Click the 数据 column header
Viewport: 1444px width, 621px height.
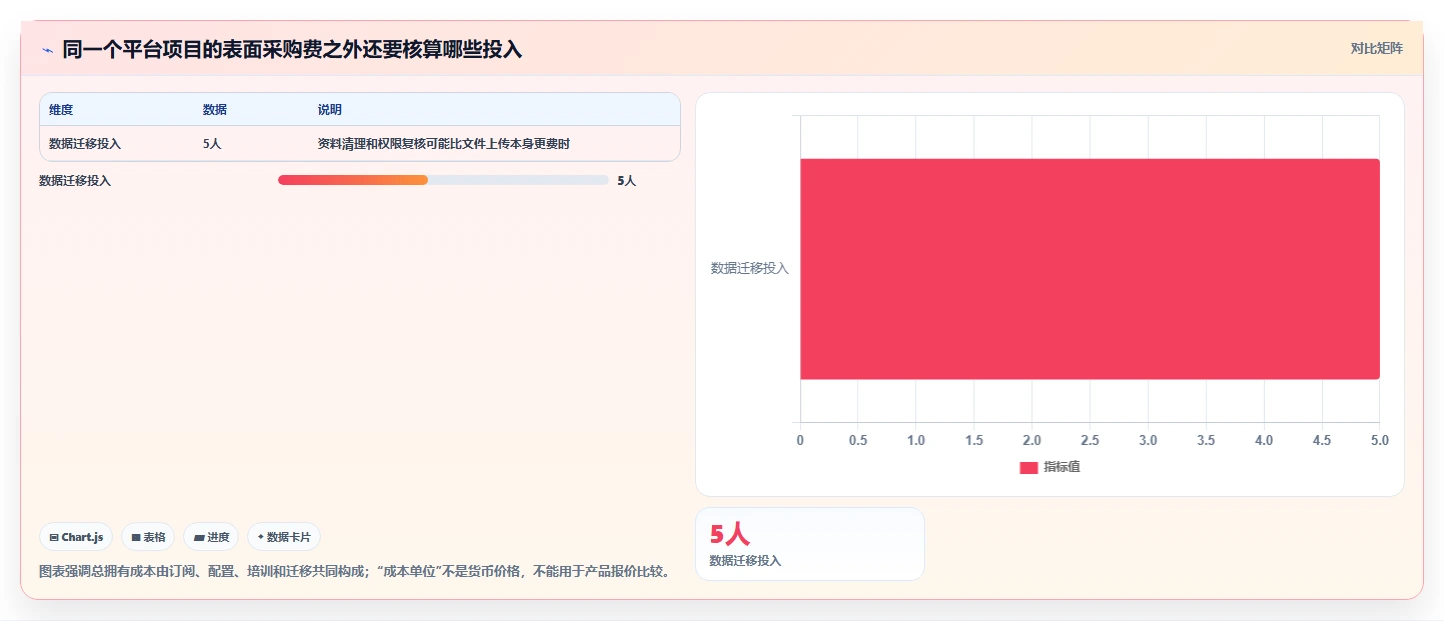click(x=215, y=110)
